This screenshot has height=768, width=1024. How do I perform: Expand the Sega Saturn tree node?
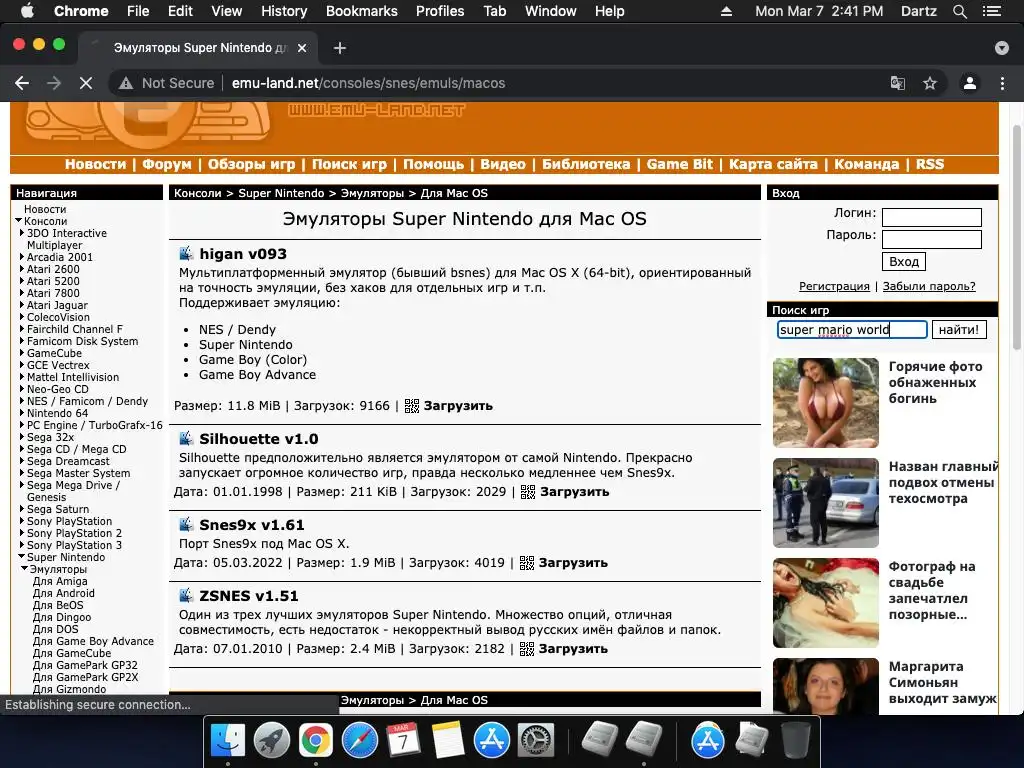[x=22, y=509]
